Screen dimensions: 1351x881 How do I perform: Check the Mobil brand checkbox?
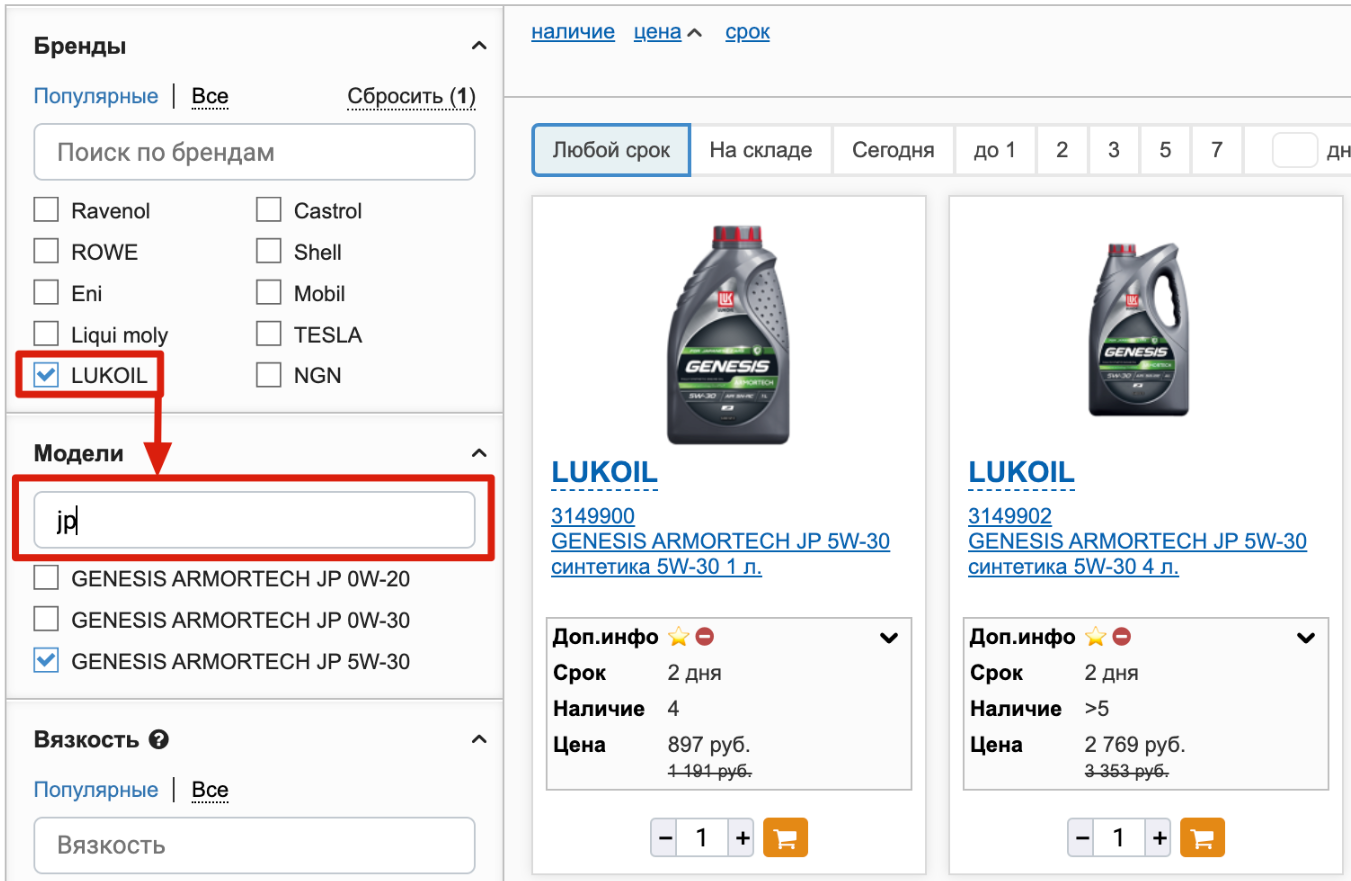click(x=268, y=293)
